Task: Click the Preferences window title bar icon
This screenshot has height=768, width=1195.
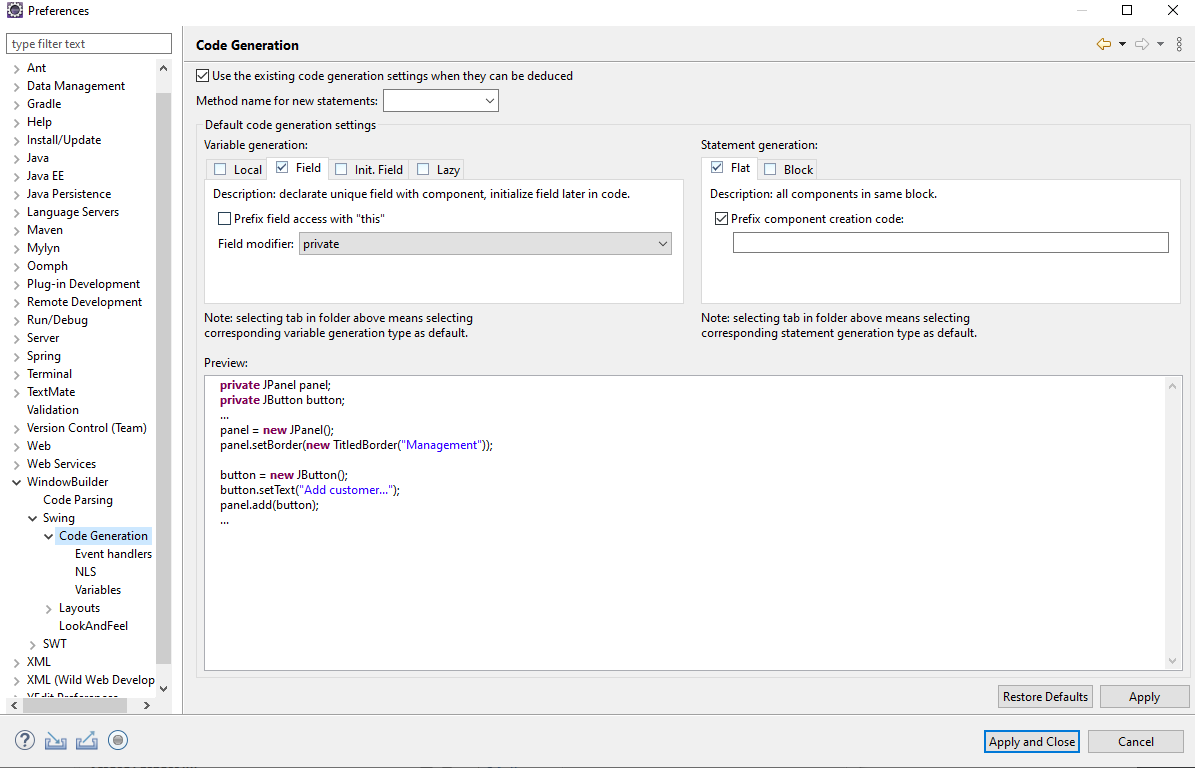Action: point(14,10)
